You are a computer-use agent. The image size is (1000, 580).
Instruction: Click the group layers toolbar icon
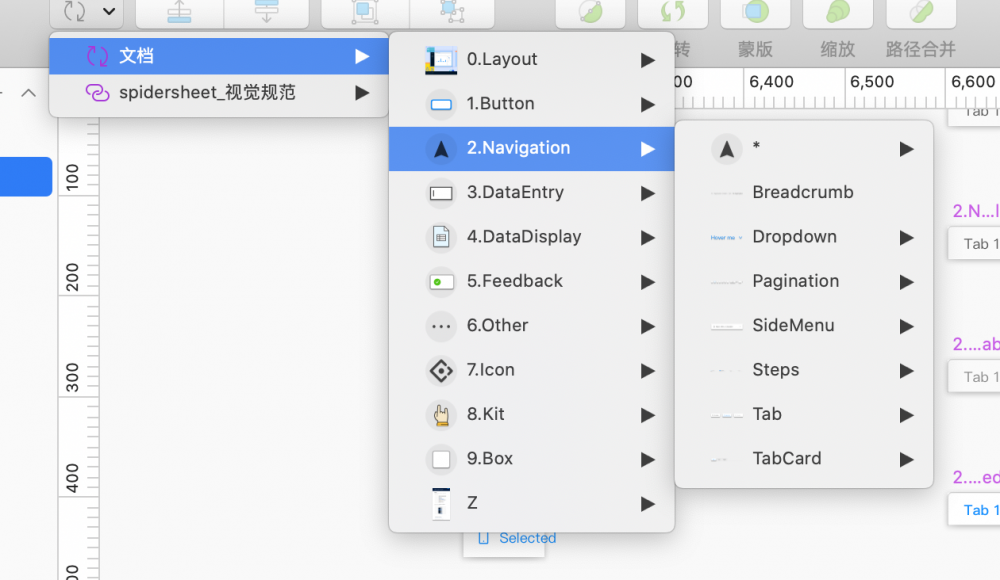(x=365, y=11)
